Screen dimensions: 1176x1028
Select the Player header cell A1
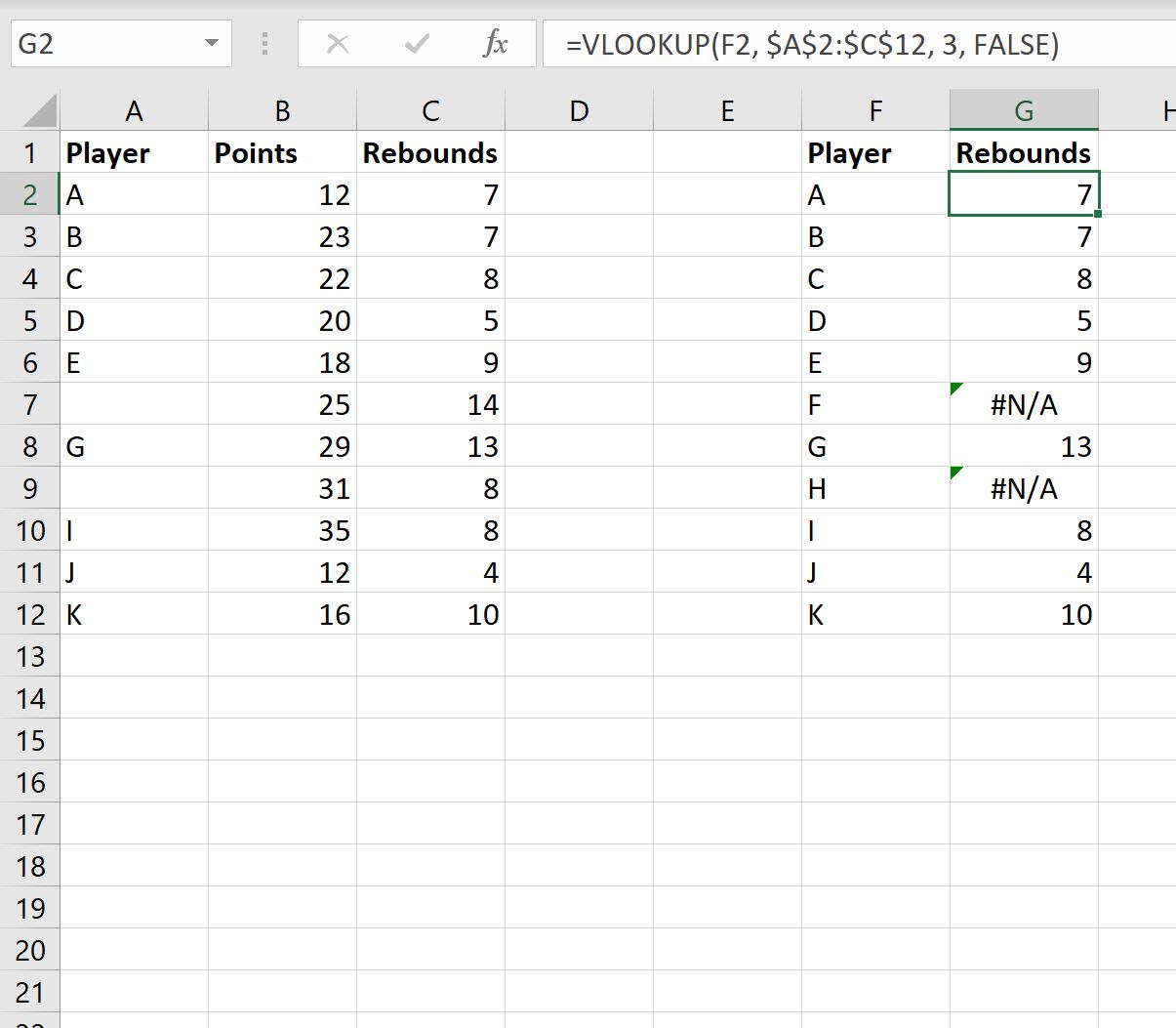(x=134, y=152)
